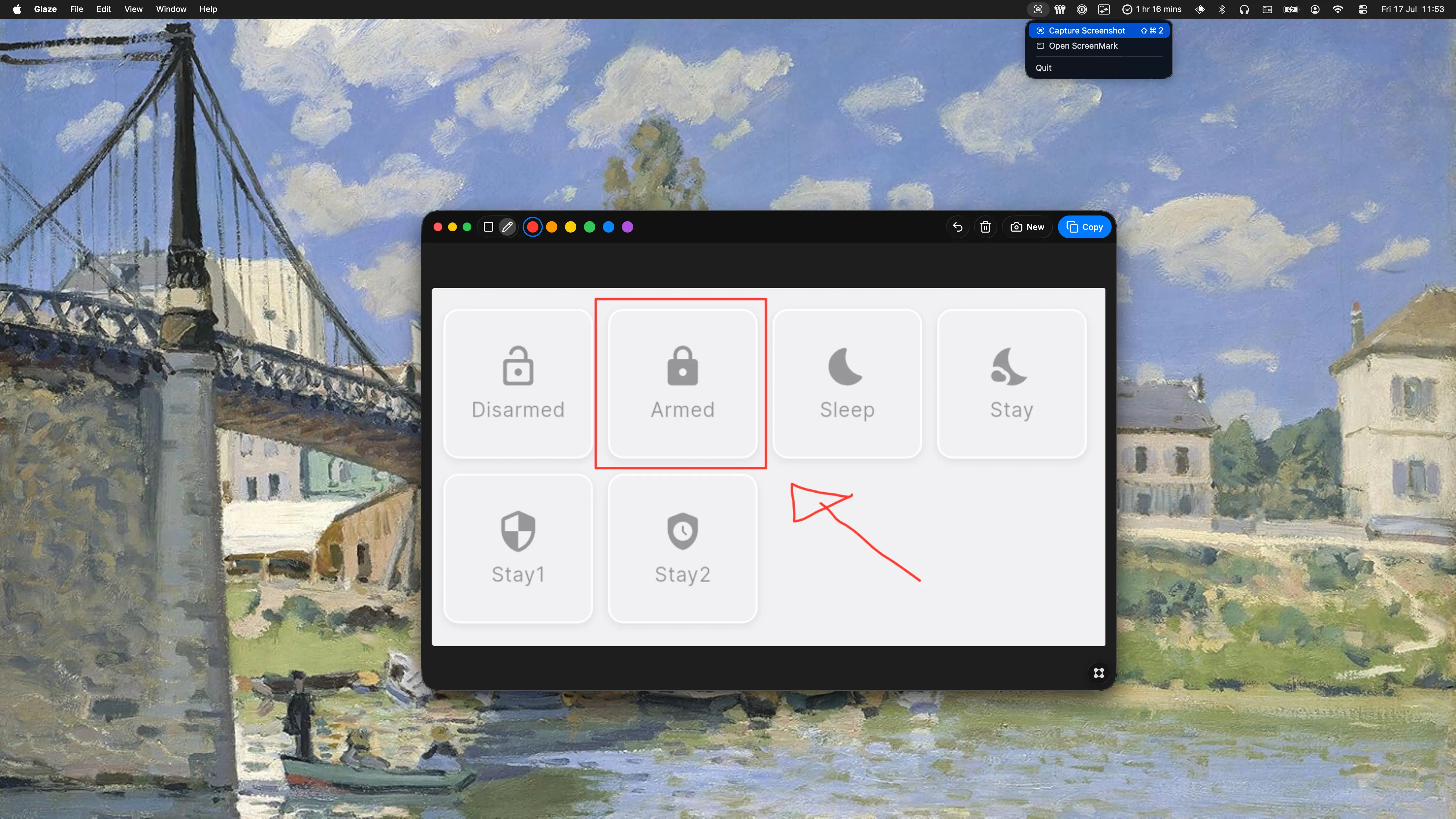Undo the last annotation
The image size is (1456, 819).
(957, 227)
